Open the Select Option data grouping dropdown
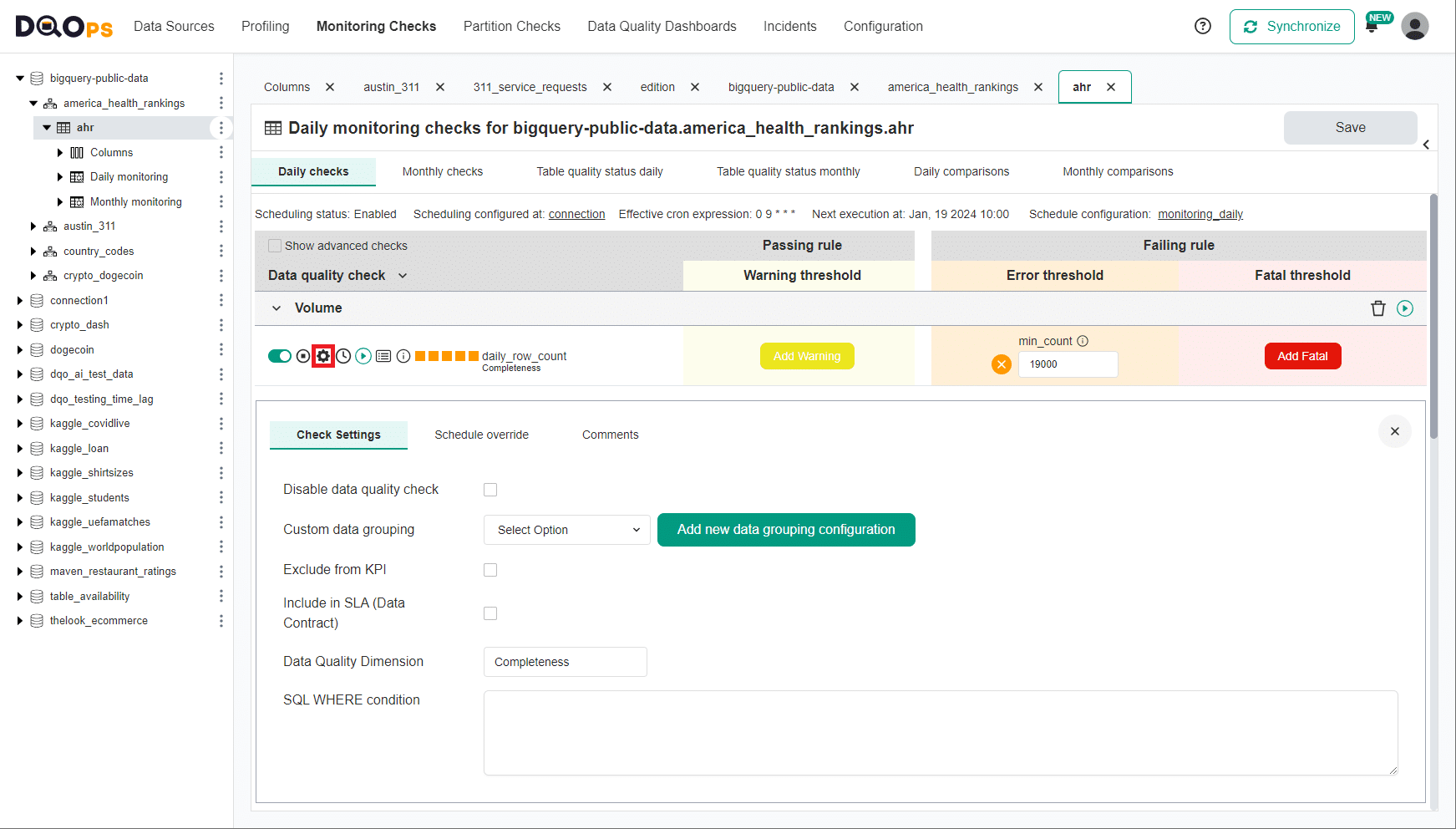 click(x=566, y=529)
